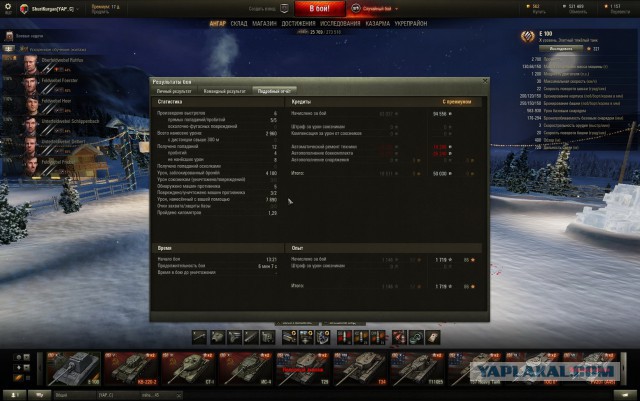Select the ИС-4 tank in carousel
Screen dimensions: 640x401
[245, 369]
